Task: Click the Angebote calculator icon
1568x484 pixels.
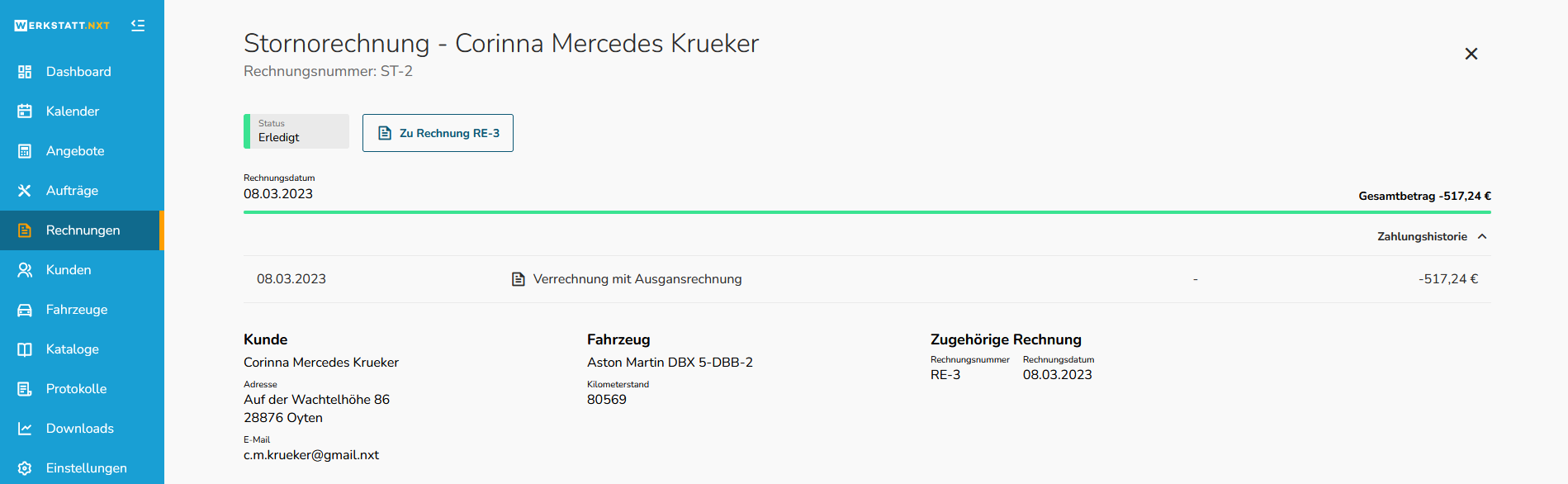Action: coord(25,151)
